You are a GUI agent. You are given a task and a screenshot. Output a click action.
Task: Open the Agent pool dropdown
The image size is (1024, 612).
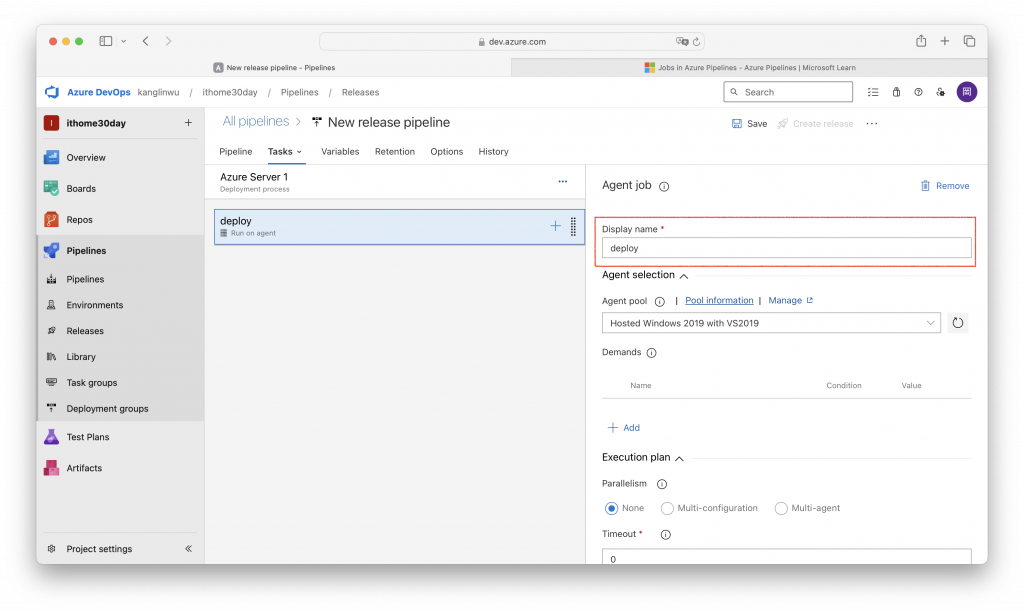click(771, 323)
